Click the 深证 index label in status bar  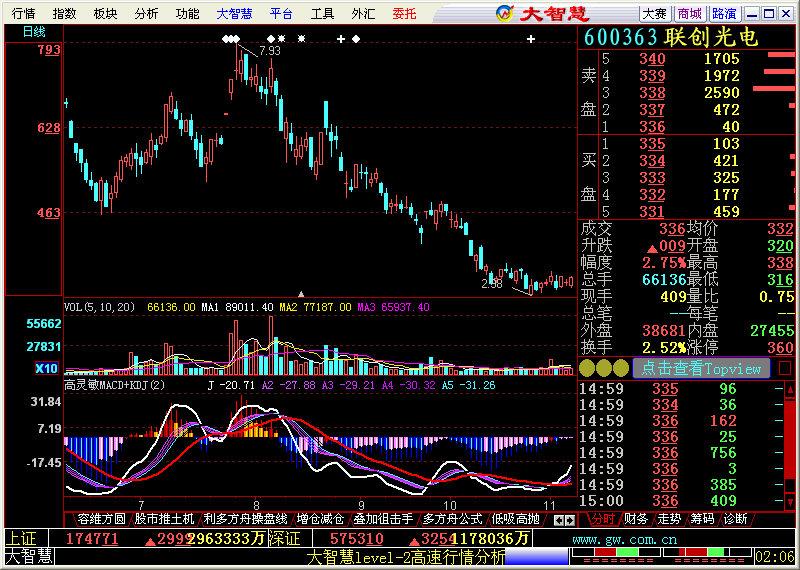tap(285, 538)
